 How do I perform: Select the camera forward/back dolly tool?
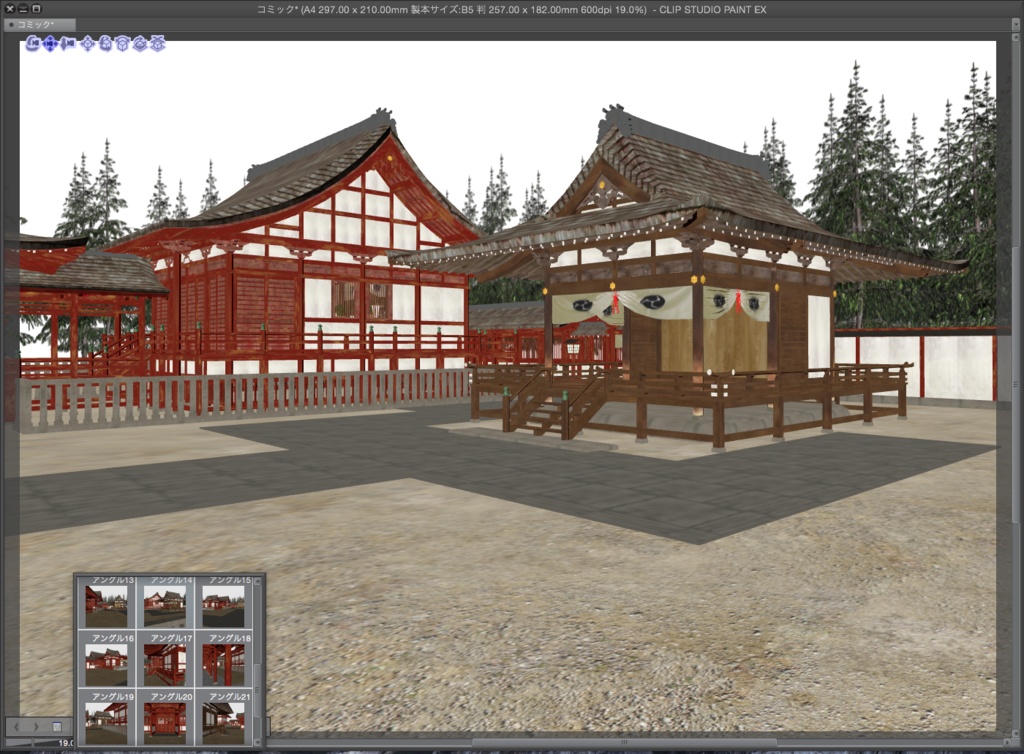[x=68, y=43]
